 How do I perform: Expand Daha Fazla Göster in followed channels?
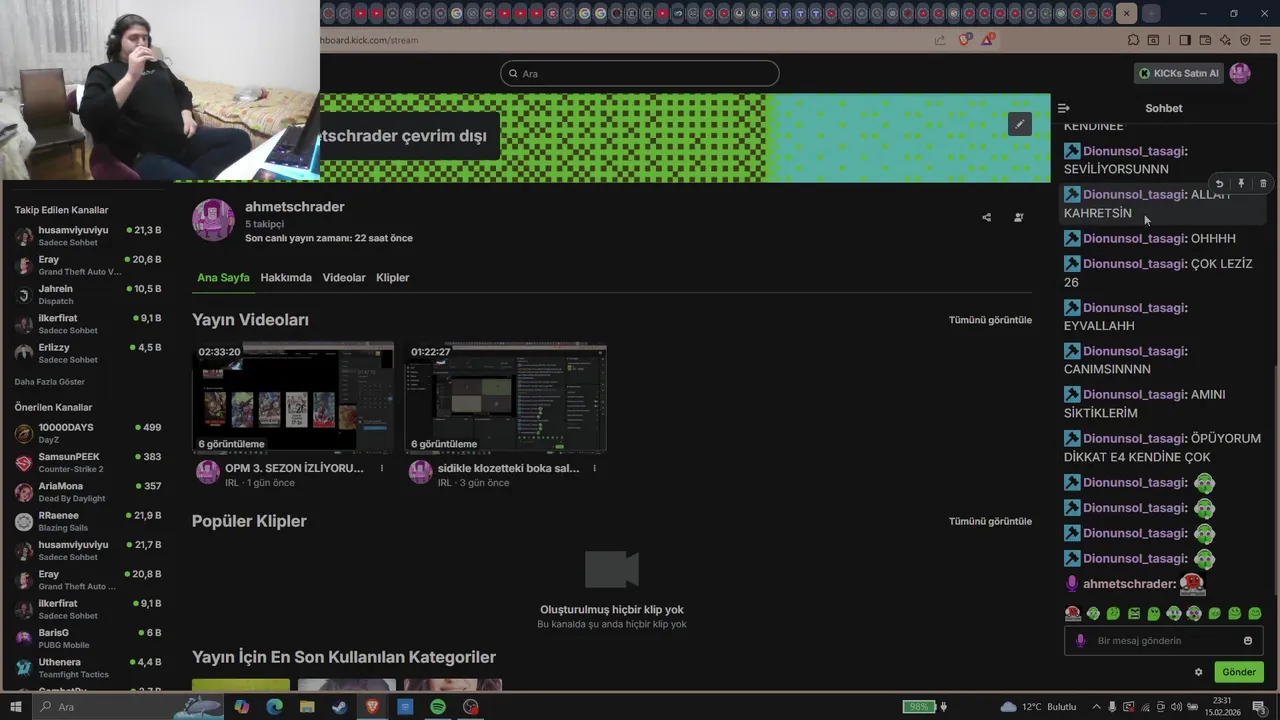click(50, 382)
